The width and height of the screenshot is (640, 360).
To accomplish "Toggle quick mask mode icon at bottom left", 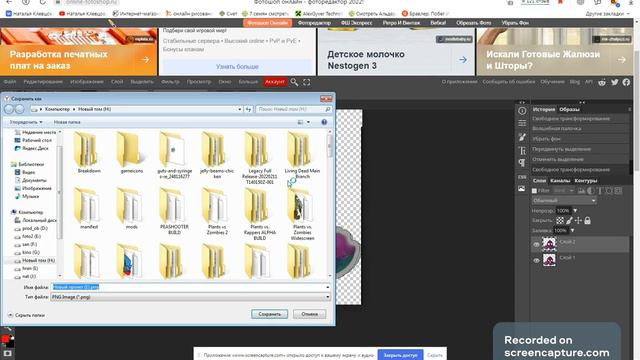I will [x=7, y=353].
